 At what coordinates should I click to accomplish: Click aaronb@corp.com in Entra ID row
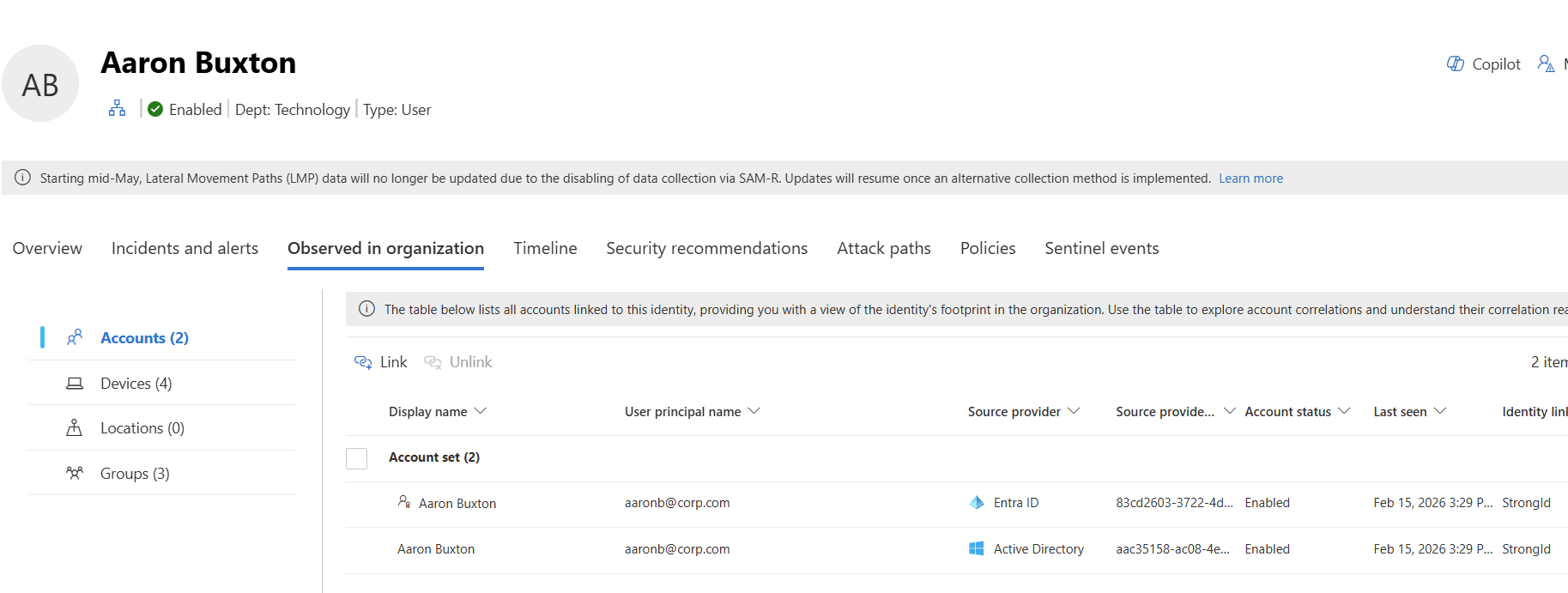coord(677,503)
